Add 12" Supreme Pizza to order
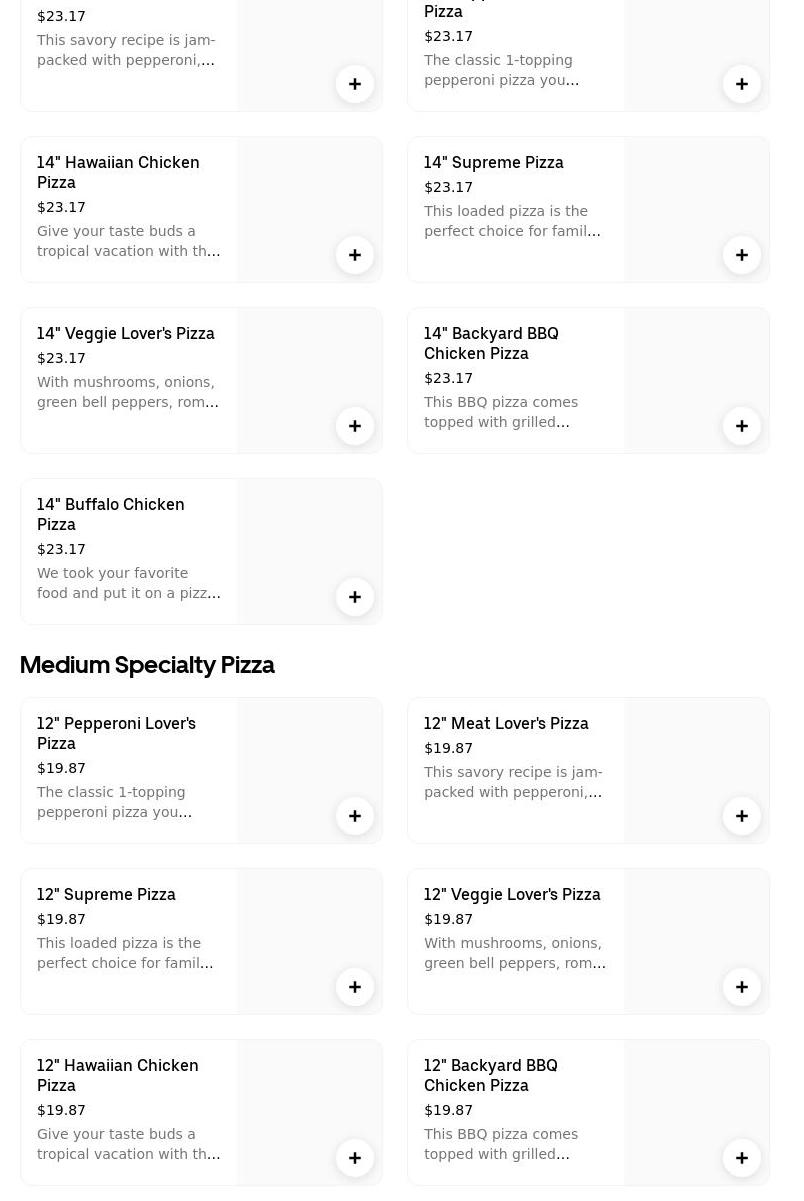The image size is (804, 1201). click(x=355, y=987)
